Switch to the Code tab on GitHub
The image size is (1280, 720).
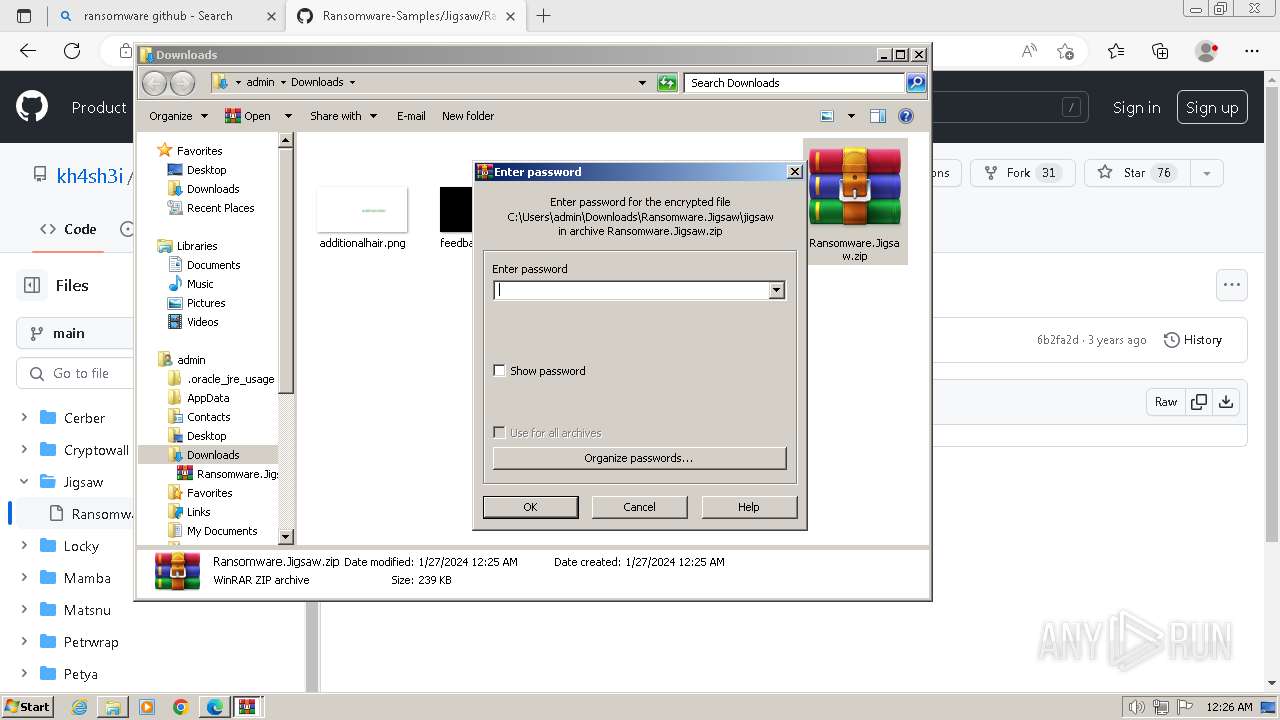click(x=68, y=229)
